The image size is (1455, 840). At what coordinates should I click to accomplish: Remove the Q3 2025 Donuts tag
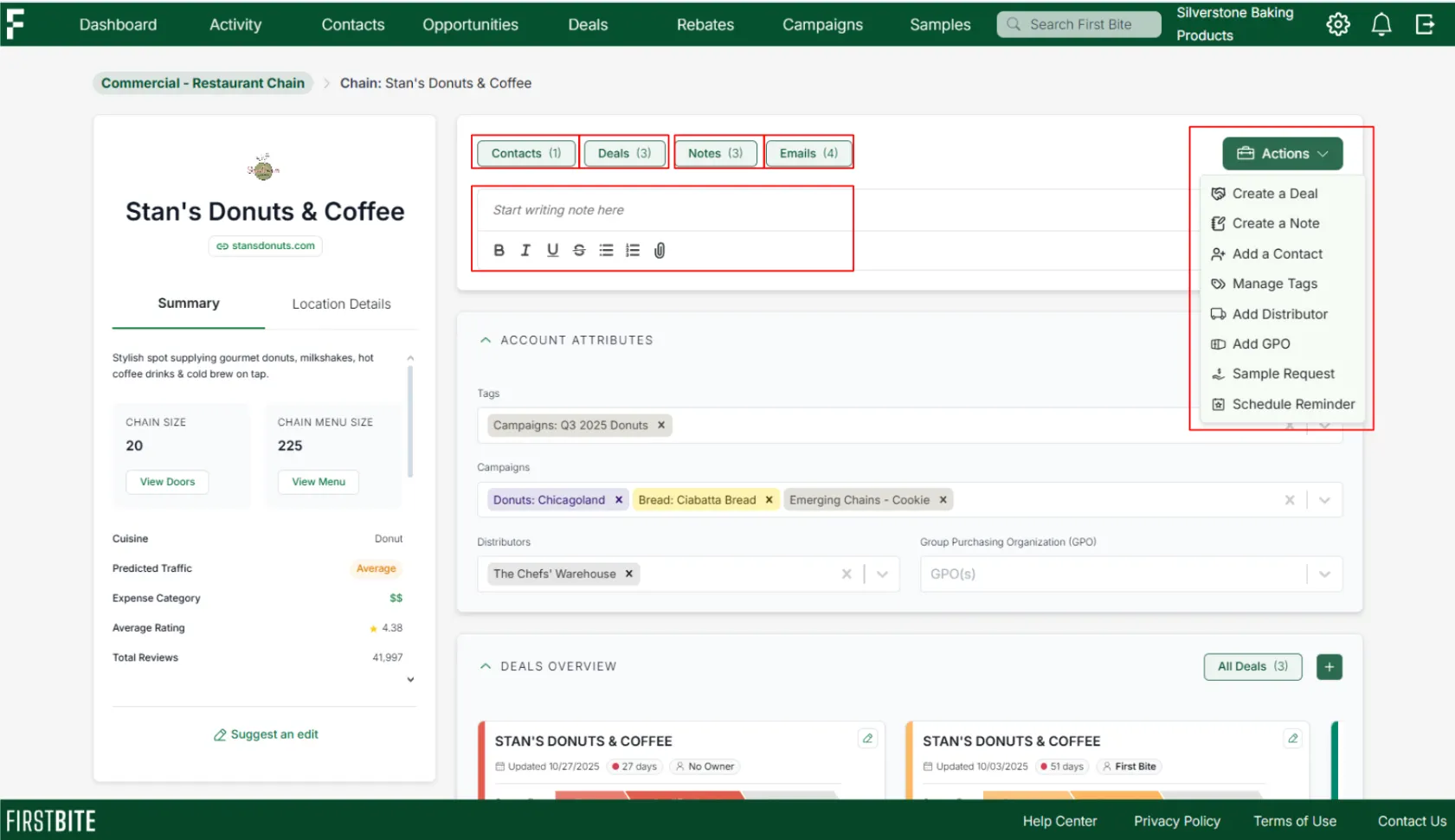661,425
